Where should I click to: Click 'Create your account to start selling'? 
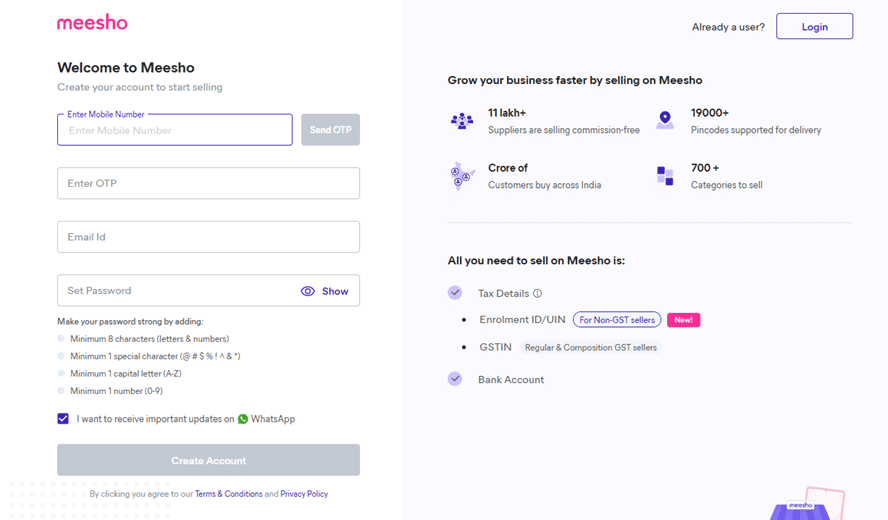click(140, 87)
